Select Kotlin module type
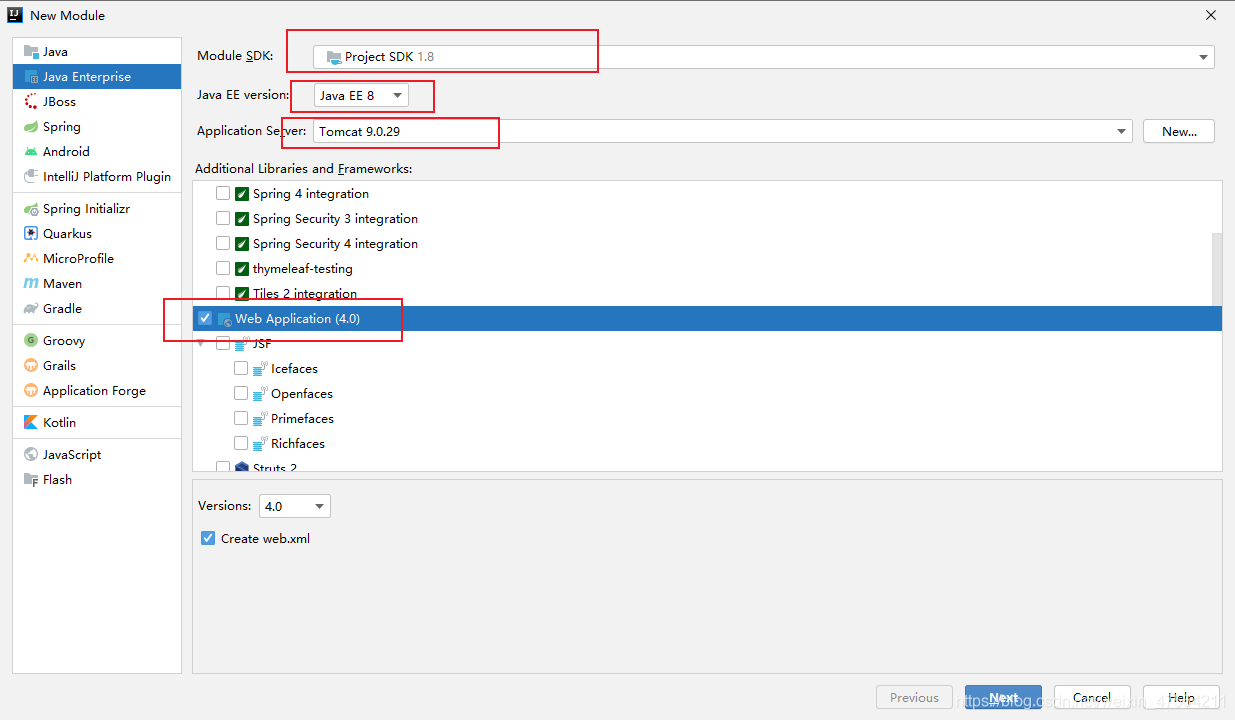The image size is (1235, 720). click(97, 422)
